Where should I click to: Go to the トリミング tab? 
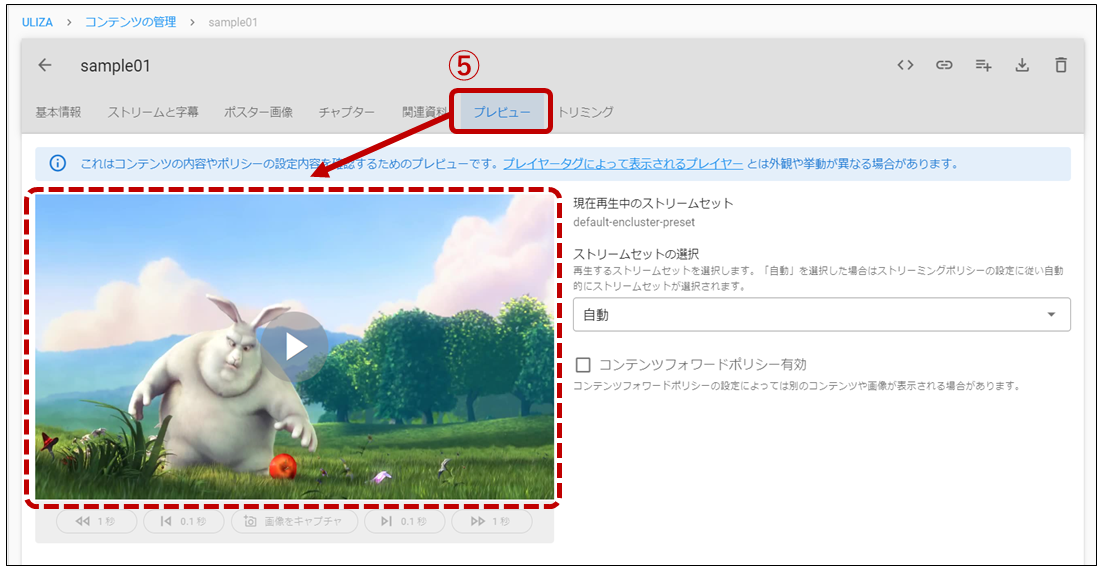click(x=585, y=112)
